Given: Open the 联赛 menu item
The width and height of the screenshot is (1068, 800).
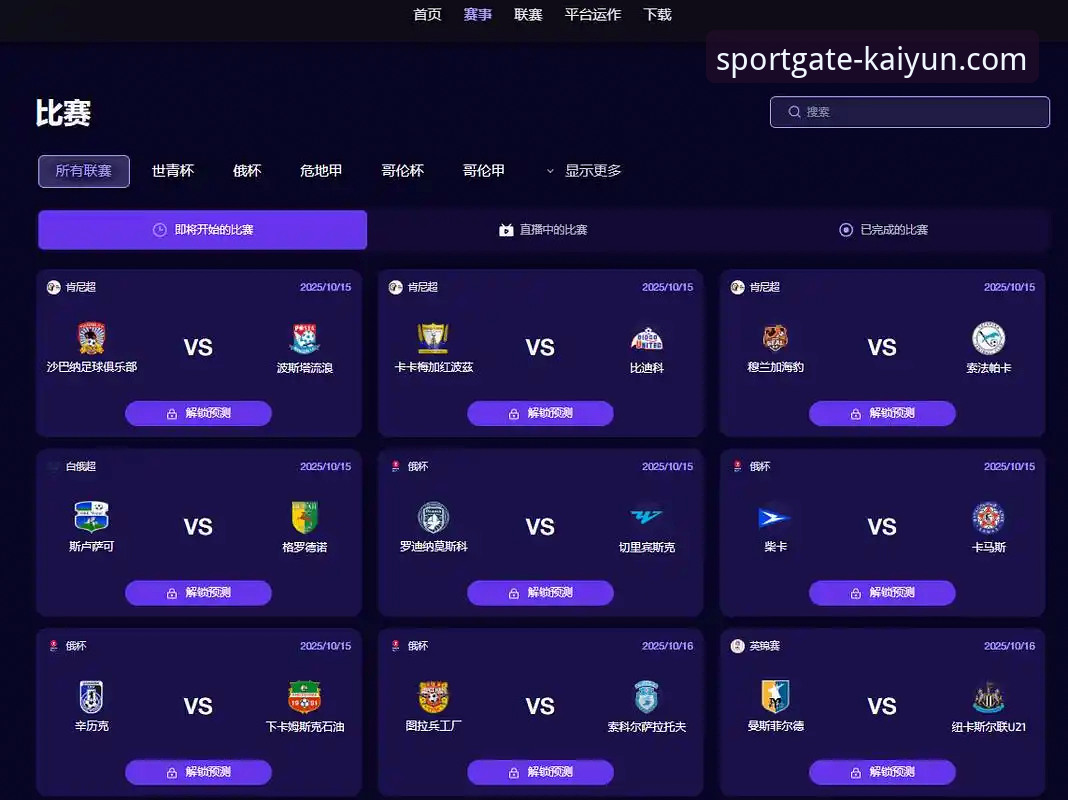Looking at the screenshot, I should point(528,14).
